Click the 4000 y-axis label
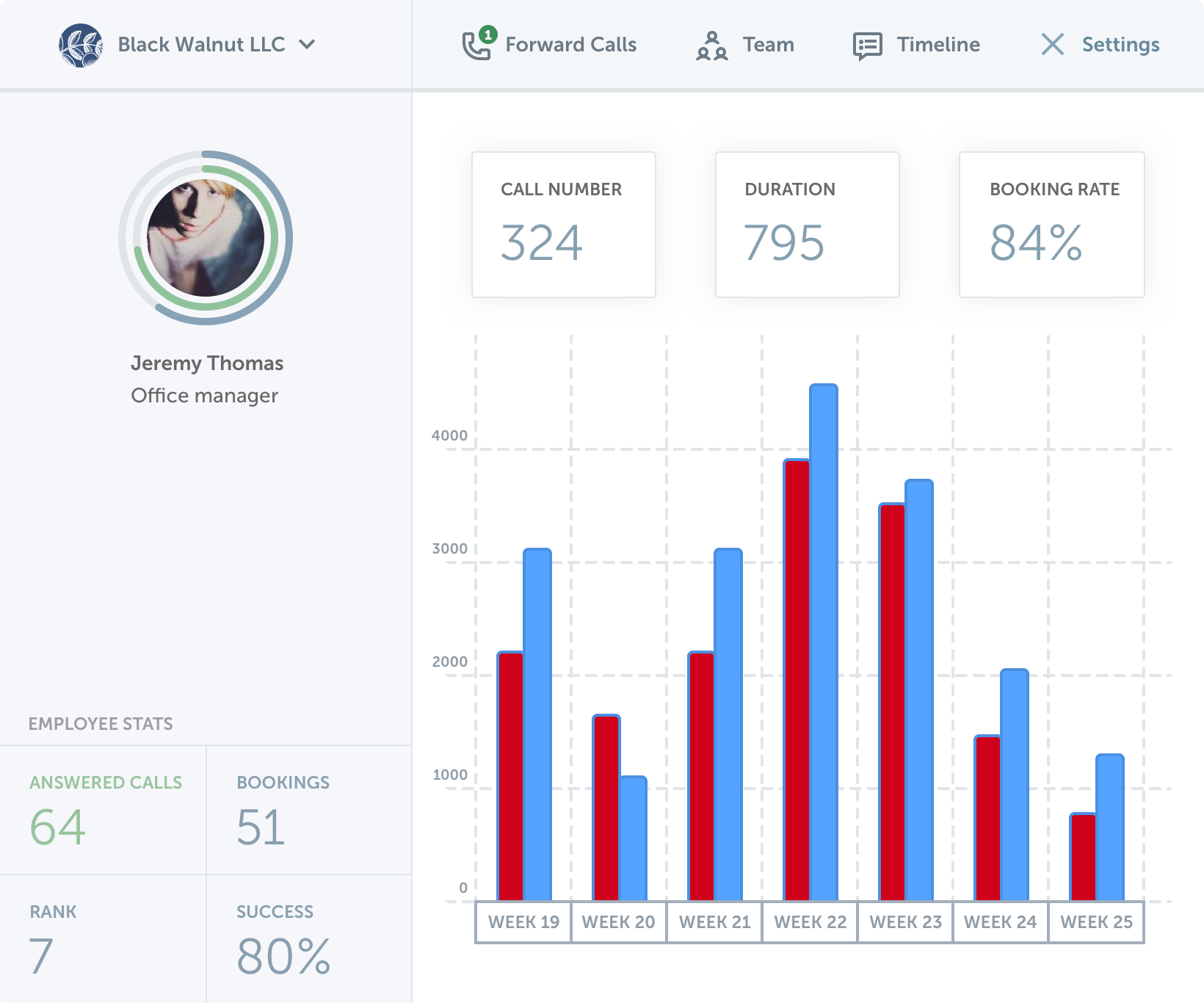The width and height of the screenshot is (1204, 1003). click(449, 435)
